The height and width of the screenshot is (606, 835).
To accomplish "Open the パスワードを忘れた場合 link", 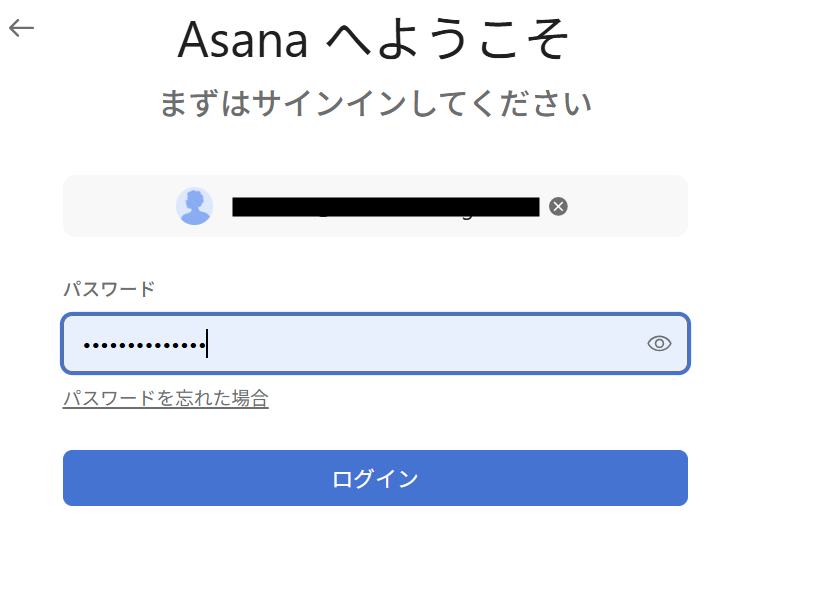I will click(165, 398).
